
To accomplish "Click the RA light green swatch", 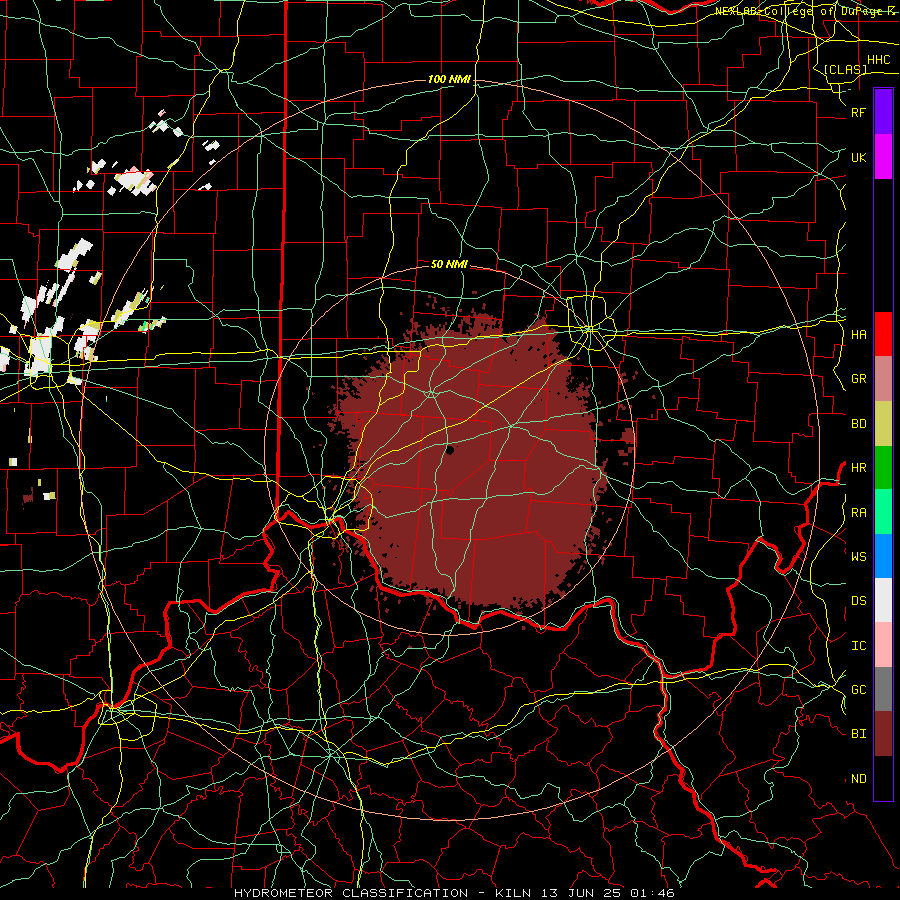I will [x=883, y=512].
